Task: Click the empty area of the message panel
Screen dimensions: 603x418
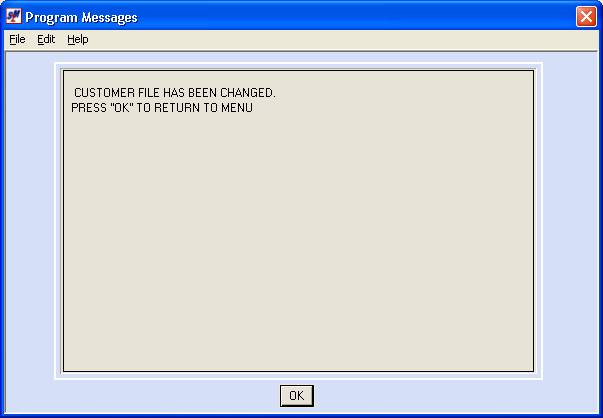Action: (298, 242)
